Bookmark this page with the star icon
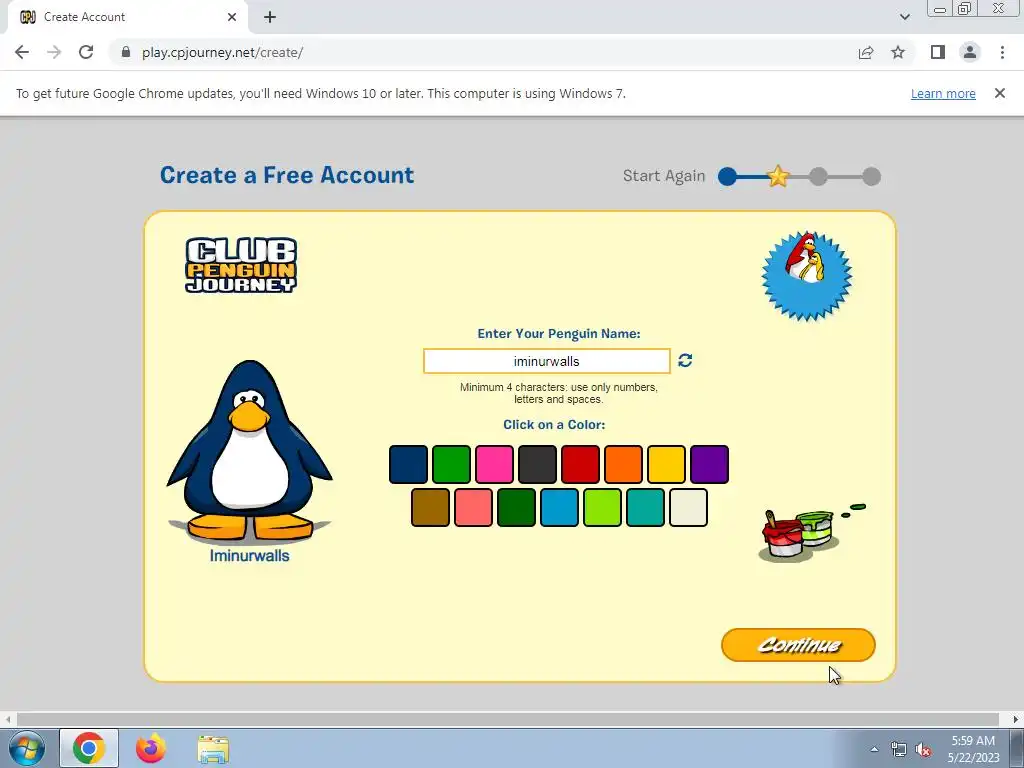 click(898, 52)
